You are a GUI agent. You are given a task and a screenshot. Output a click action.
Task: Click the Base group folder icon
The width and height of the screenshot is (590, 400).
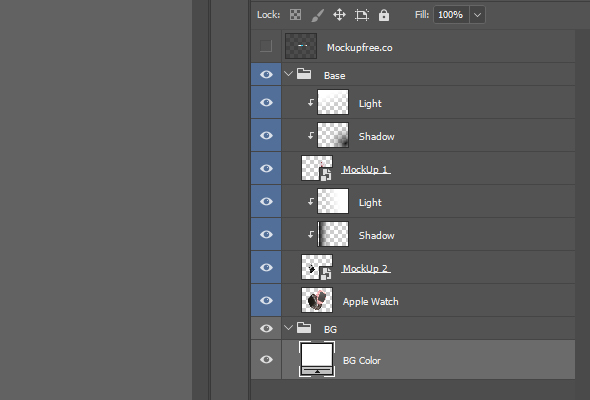pyautogui.click(x=304, y=74)
